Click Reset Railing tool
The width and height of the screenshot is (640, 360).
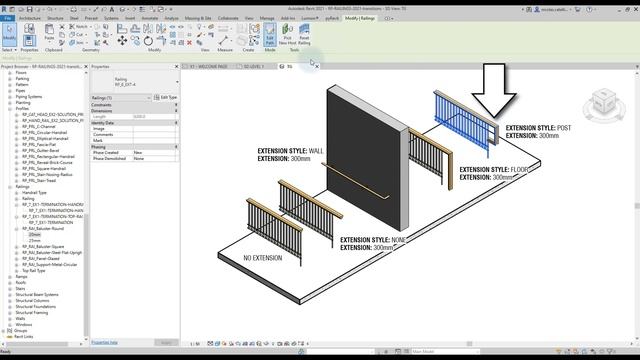pyautogui.click(x=304, y=34)
